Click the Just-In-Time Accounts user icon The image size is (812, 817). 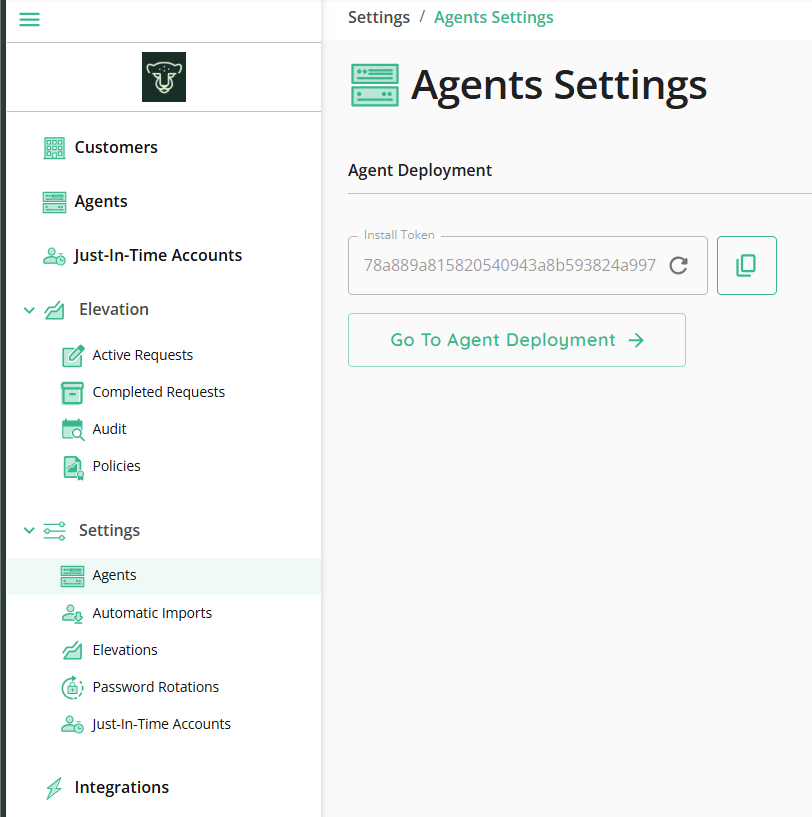point(52,255)
